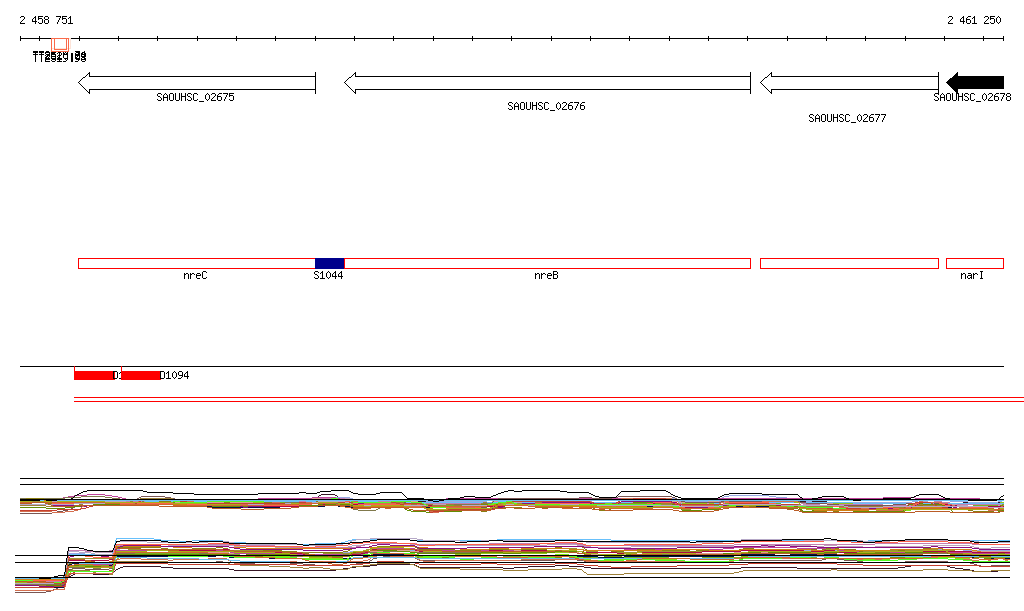Click the blue S1044 segment
1024x611 pixels.
[x=330, y=264]
